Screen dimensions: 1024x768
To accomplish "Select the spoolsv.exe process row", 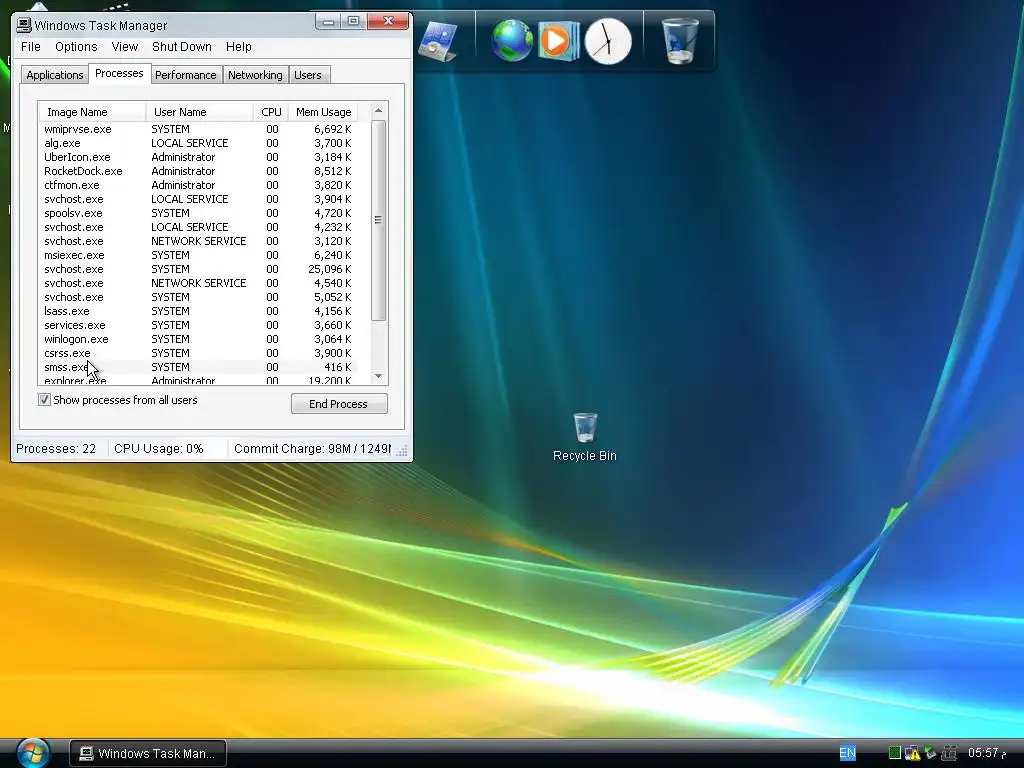I will [199, 213].
